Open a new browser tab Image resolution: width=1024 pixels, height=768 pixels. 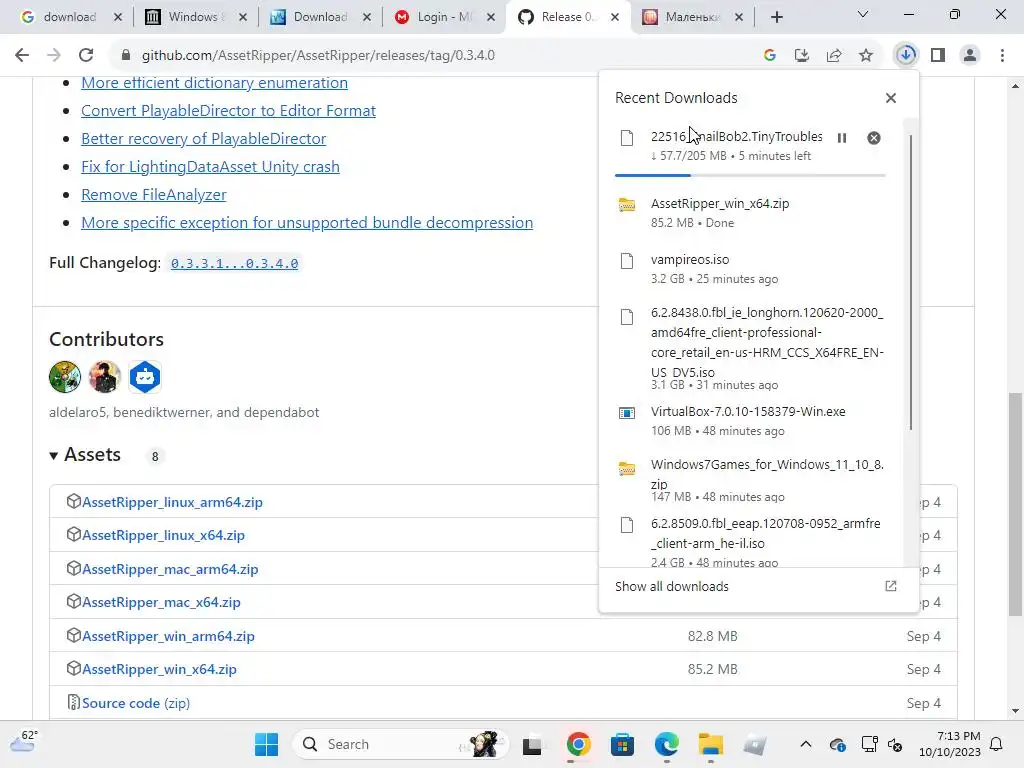[x=776, y=17]
